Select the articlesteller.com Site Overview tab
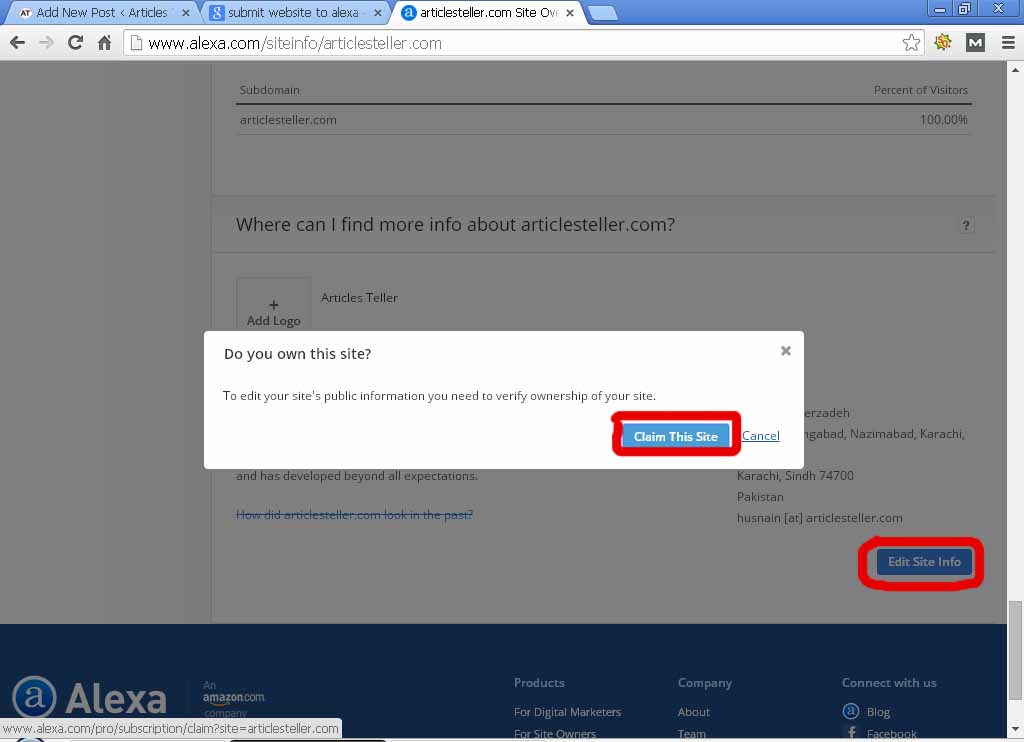1024x742 pixels. [x=487, y=12]
